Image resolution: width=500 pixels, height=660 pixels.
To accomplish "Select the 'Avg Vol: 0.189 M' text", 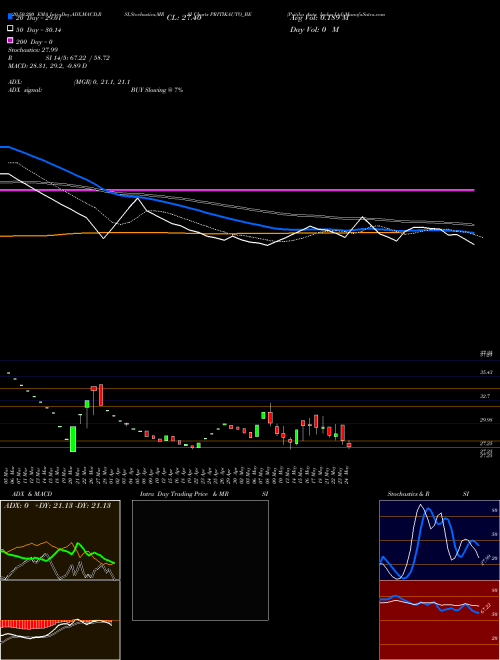I will (x=319, y=18).
